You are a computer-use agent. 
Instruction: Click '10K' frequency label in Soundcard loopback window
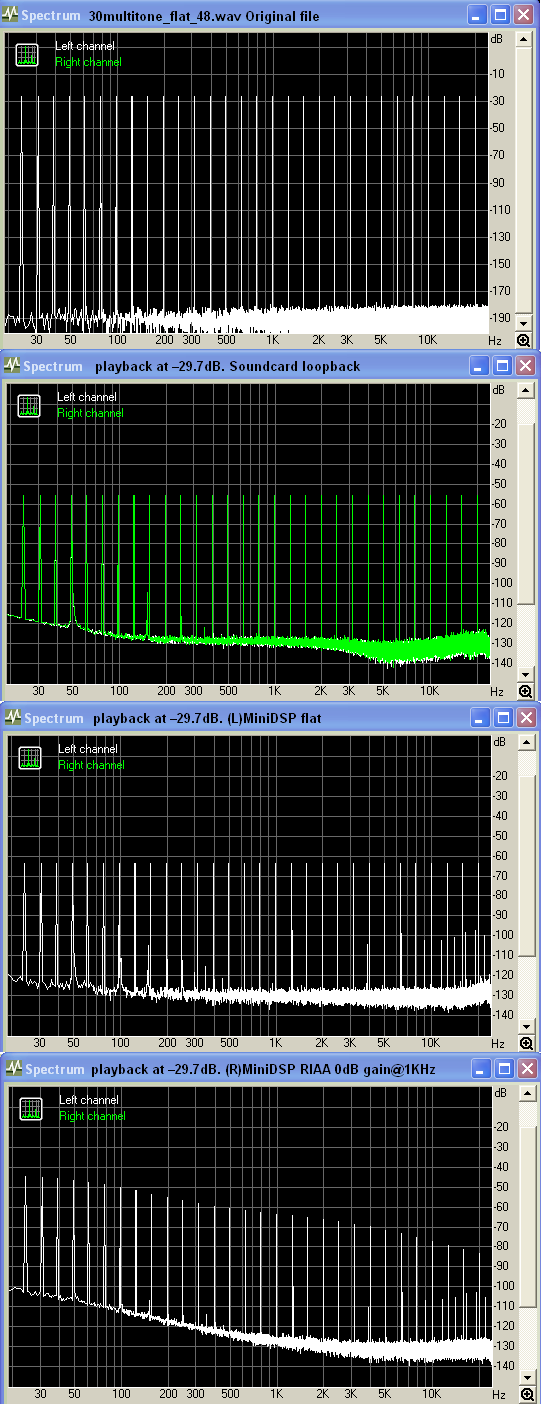pos(428,691)
